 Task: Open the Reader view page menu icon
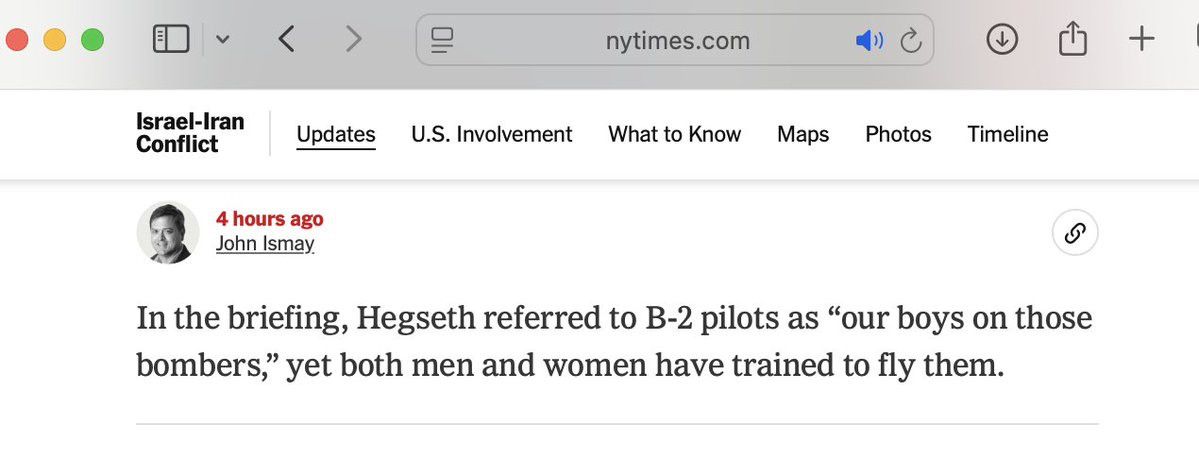click(442, 40)
